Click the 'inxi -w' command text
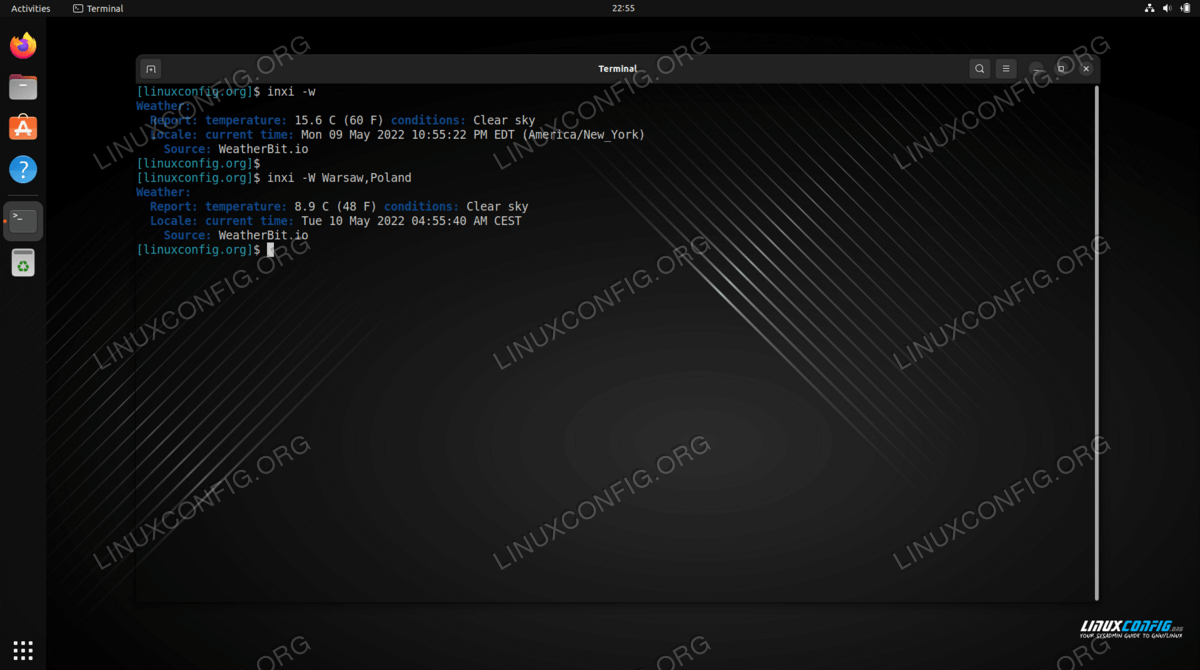The width and height of the screenshot is (1200, 670). coord(291,92)
